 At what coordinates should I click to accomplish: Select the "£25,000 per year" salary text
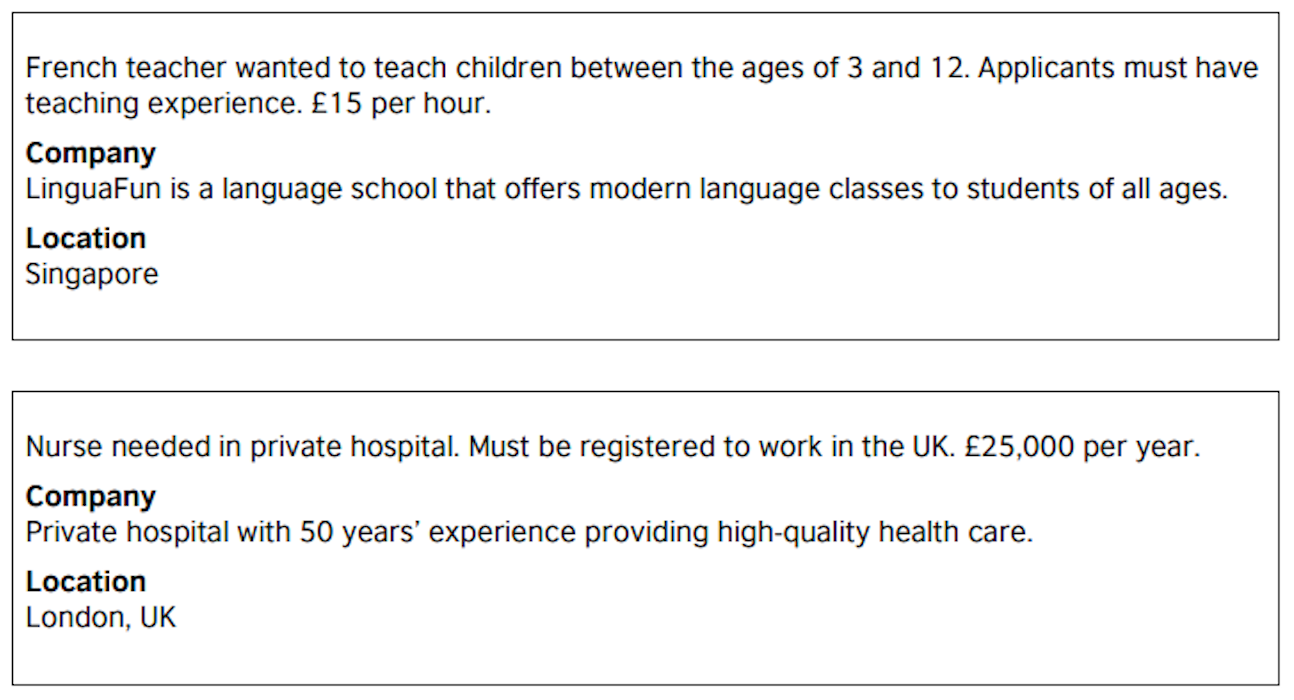[x=1081, y=447]
